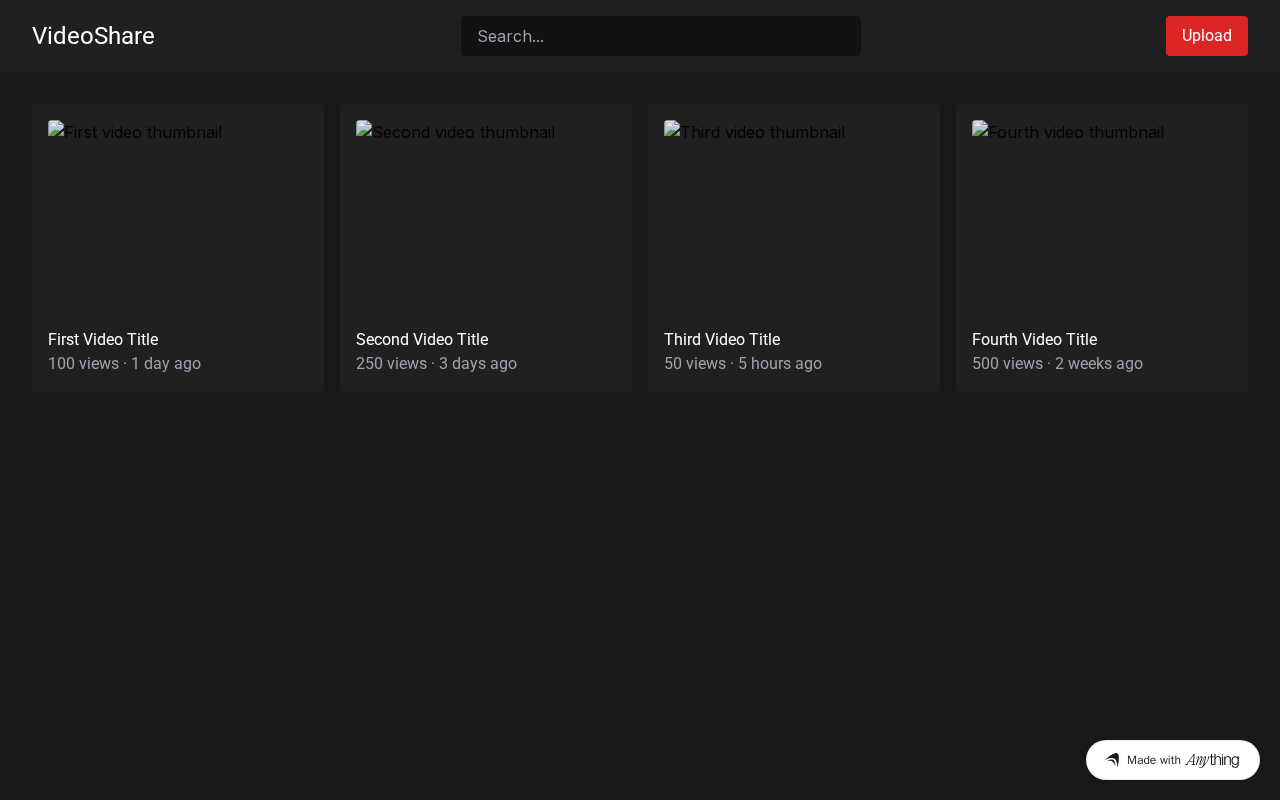Viewport: 1280px width, 800px height.
Task: Click the Anything logo icon in badge
Action: [x=1112, y=760]
